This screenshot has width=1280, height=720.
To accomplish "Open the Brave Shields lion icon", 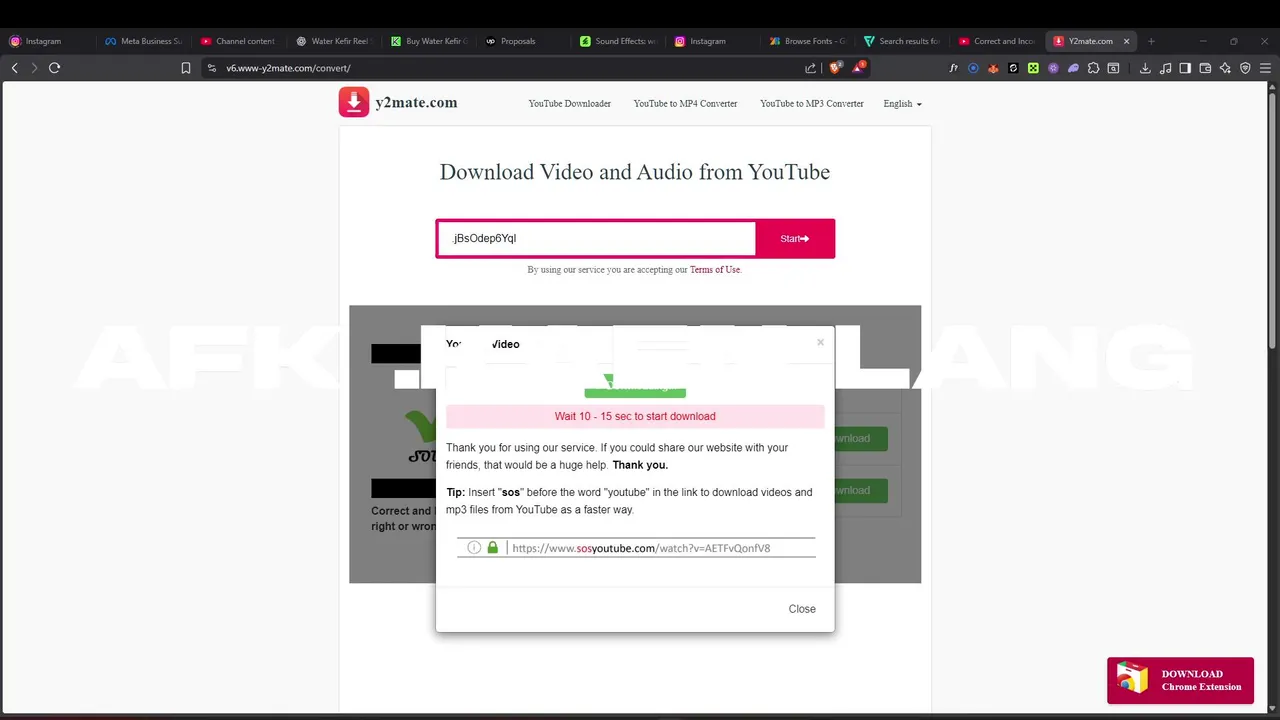I will [x=837, y=68].
